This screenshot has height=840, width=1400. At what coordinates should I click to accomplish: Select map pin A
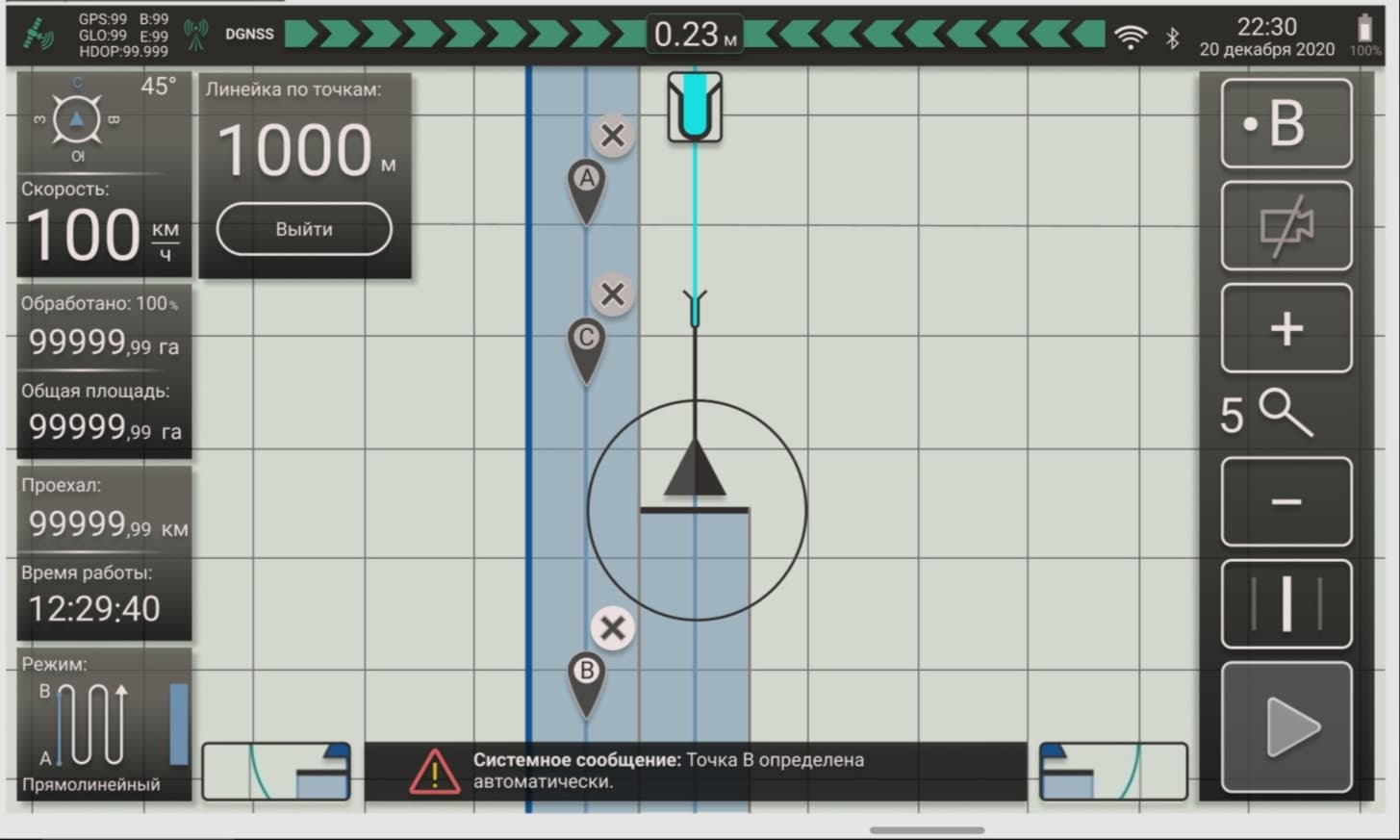[586, 187]
